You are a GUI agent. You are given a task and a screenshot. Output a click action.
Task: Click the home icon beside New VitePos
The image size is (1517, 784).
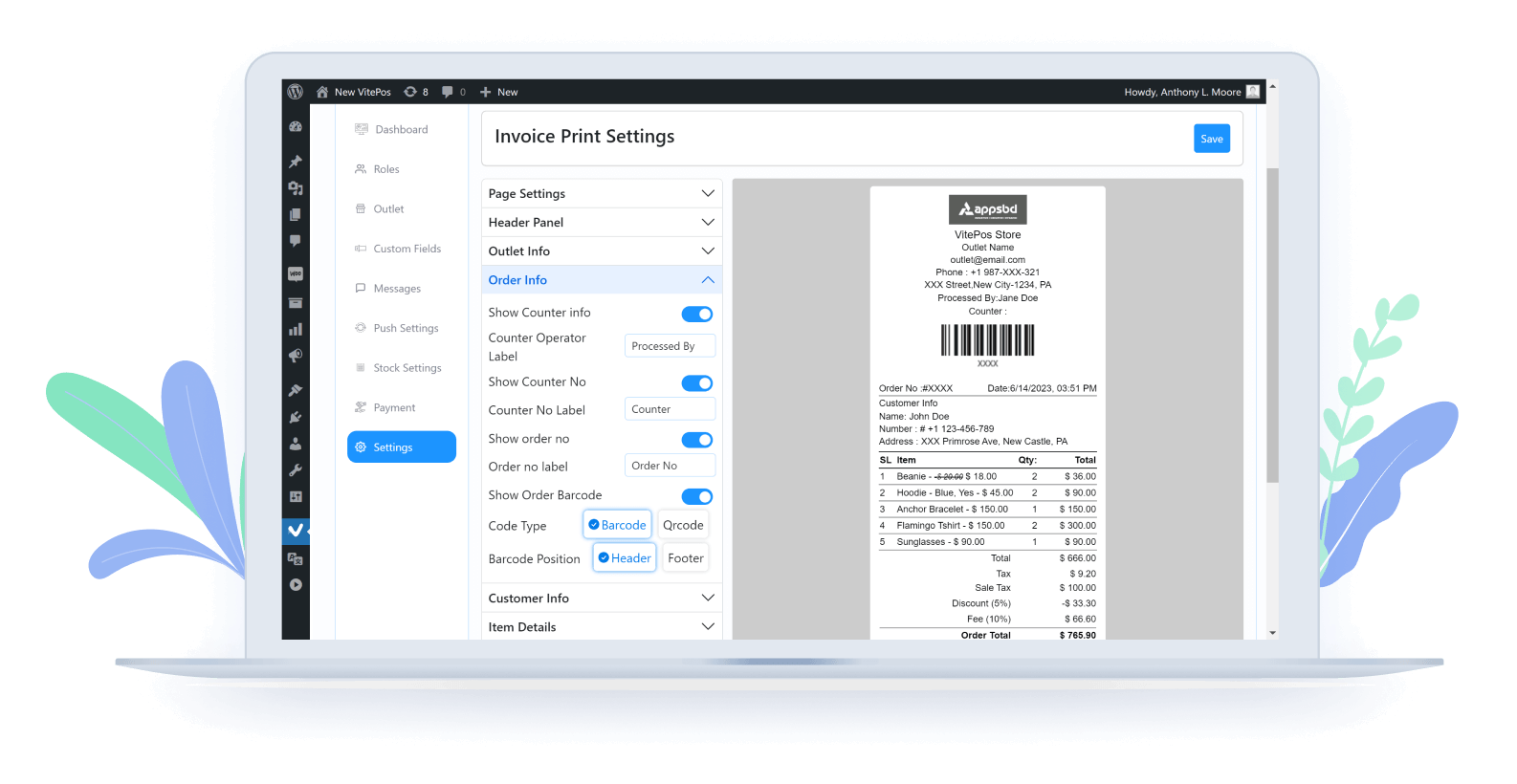click(322, 92)
